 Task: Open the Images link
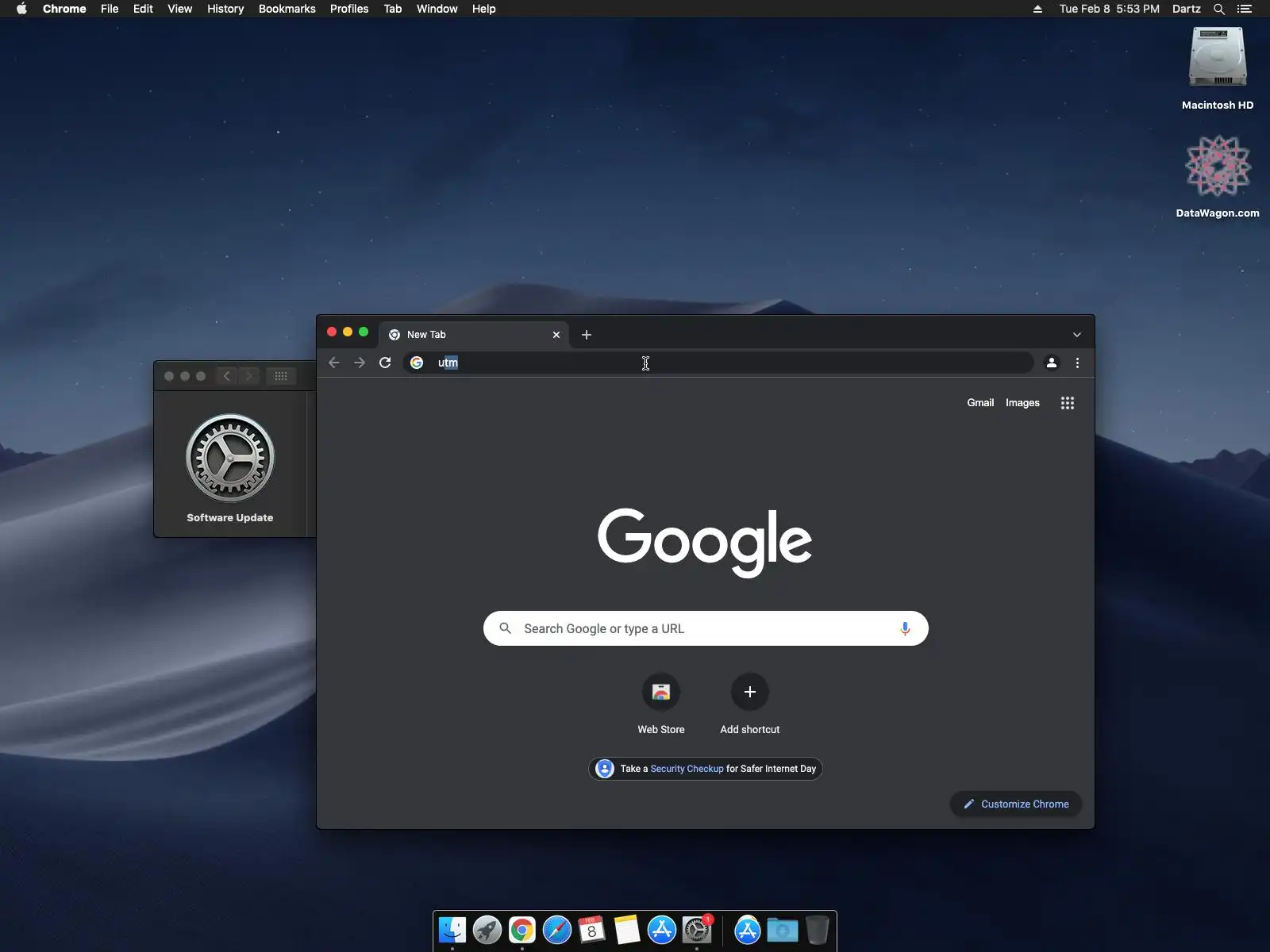[1022, 403]
